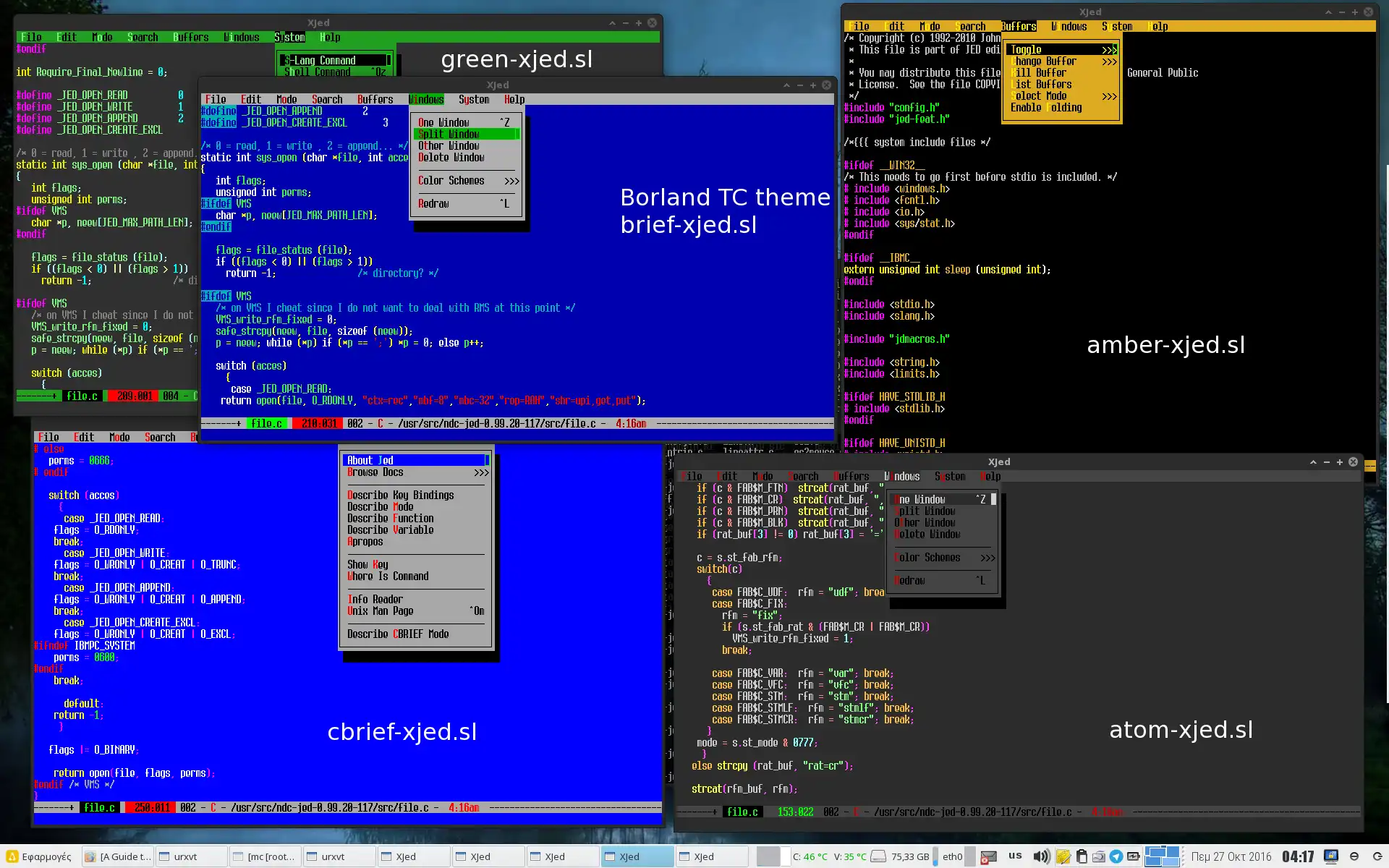Click the volume speaker tray icon

point(1040,856)
